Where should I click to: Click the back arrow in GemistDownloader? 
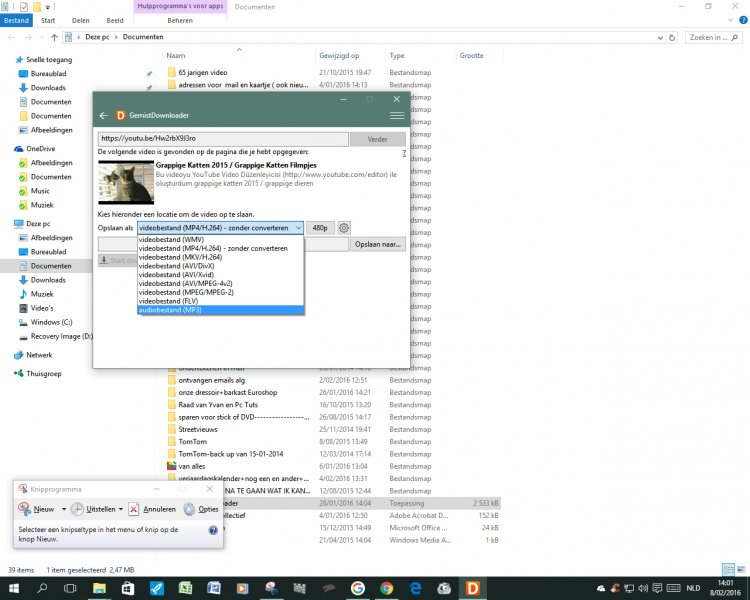point(103,115)
